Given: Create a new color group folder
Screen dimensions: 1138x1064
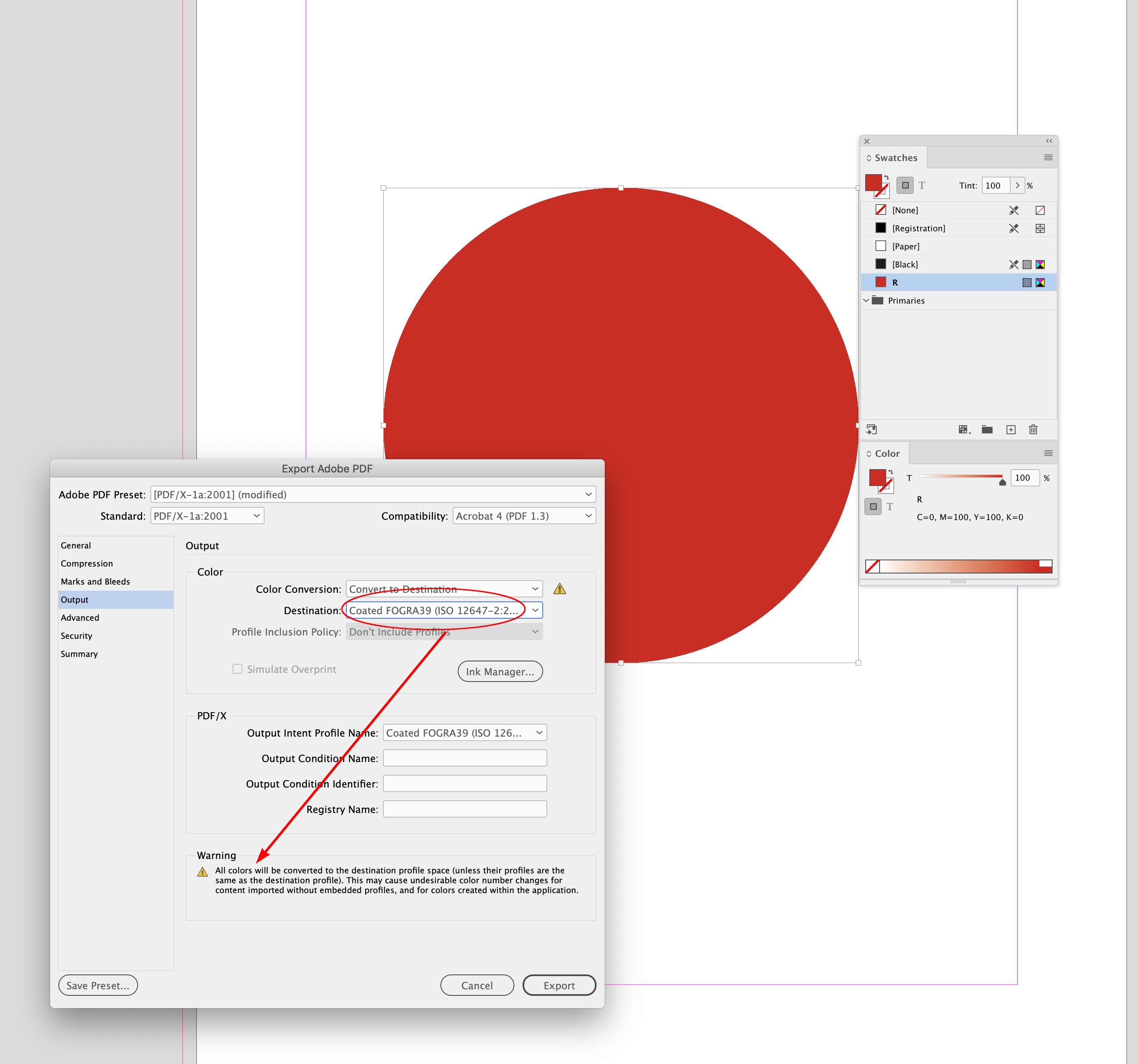Looking at the screenshot, I should [x=986, y=429].
